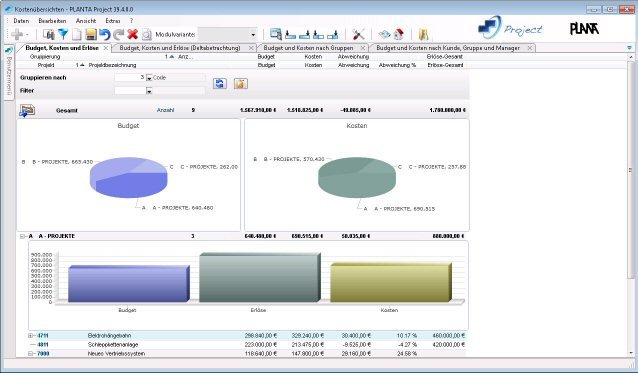Click the vertical scrollbar down arrow
Image resolution: width=638 pixels, height=373 pixels.
[631, 353]
